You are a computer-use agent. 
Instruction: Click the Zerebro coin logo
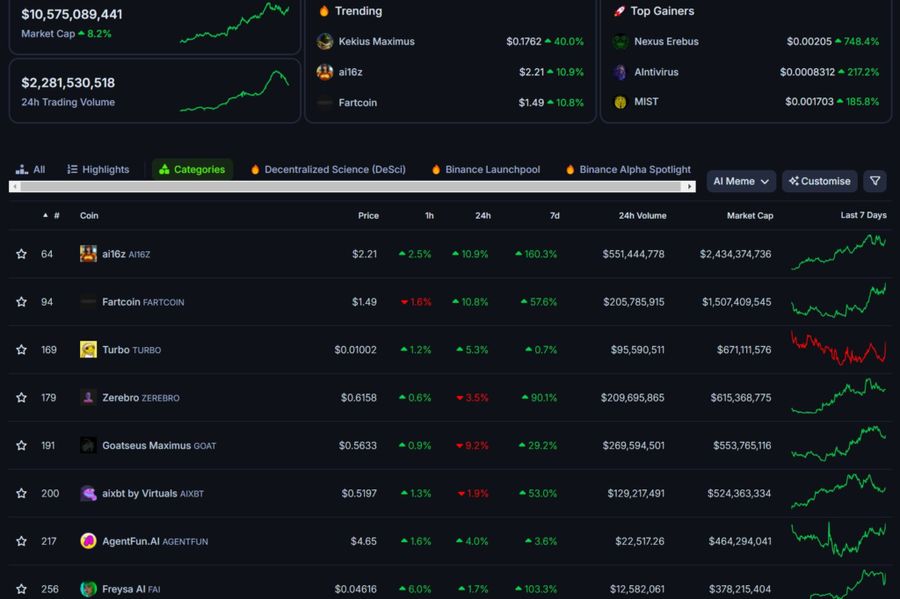(88, 398)
